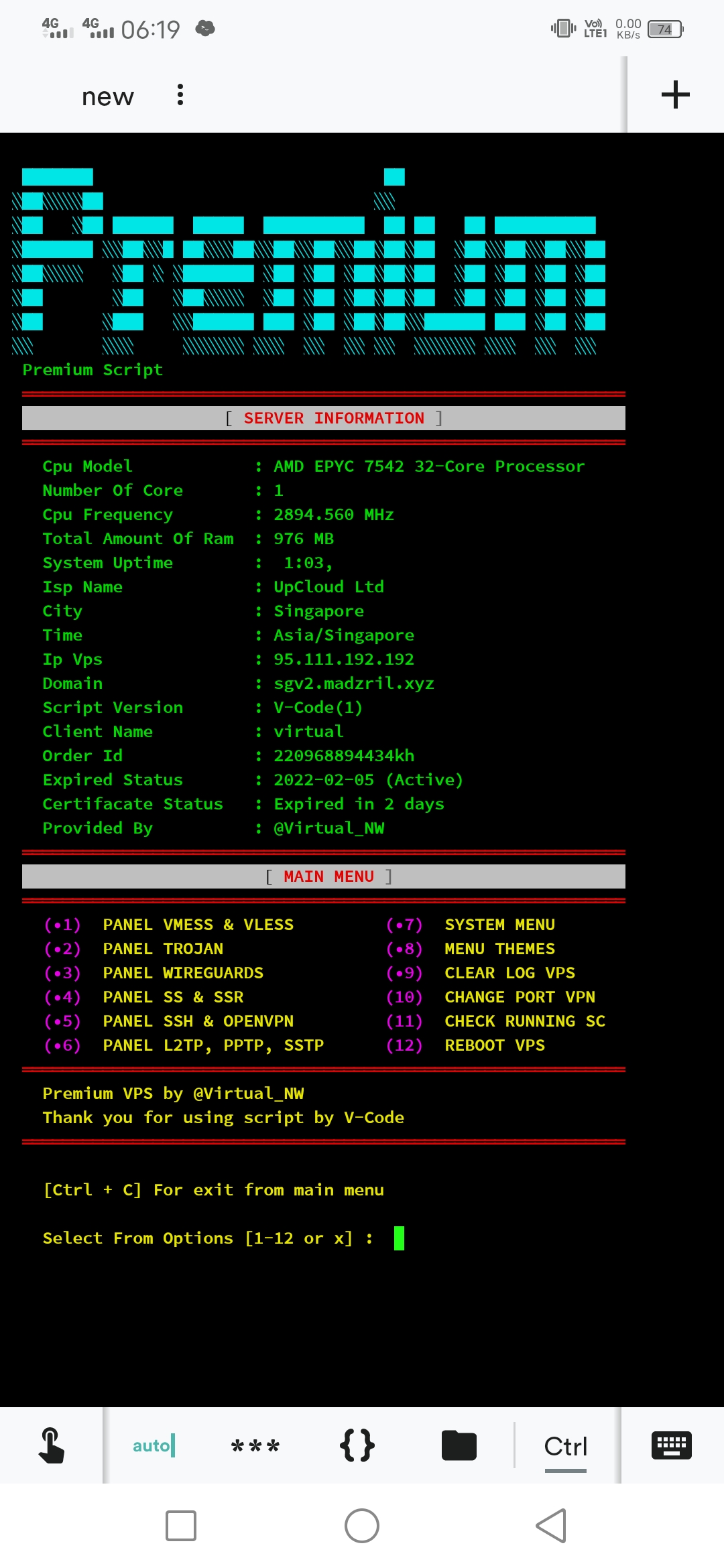Tap the 2894.560 MHz frequency value
Screen dimensions: 724x1568
point(333,515)
